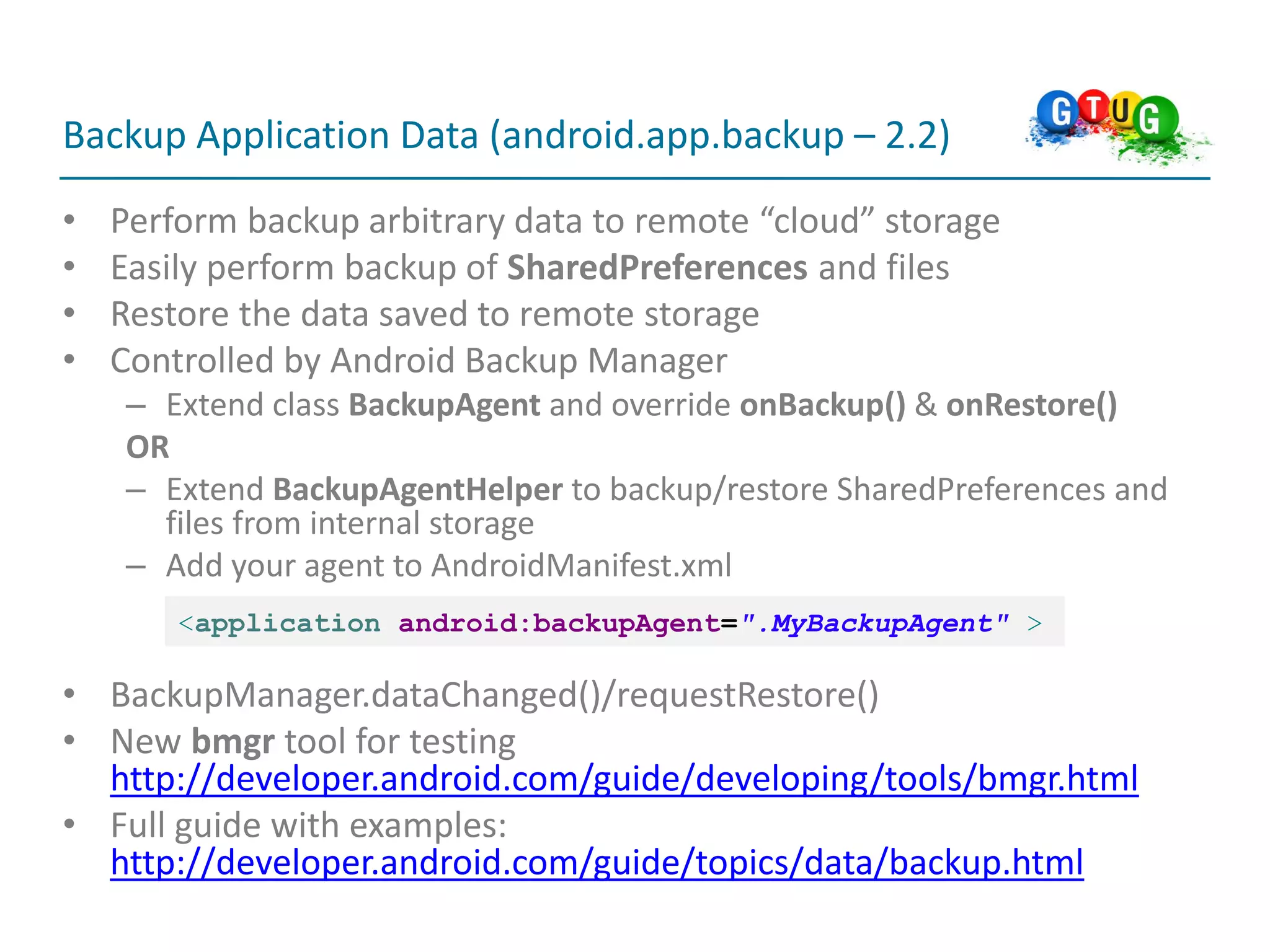Click the bold 'bmgr' tool name

(233, 742)
